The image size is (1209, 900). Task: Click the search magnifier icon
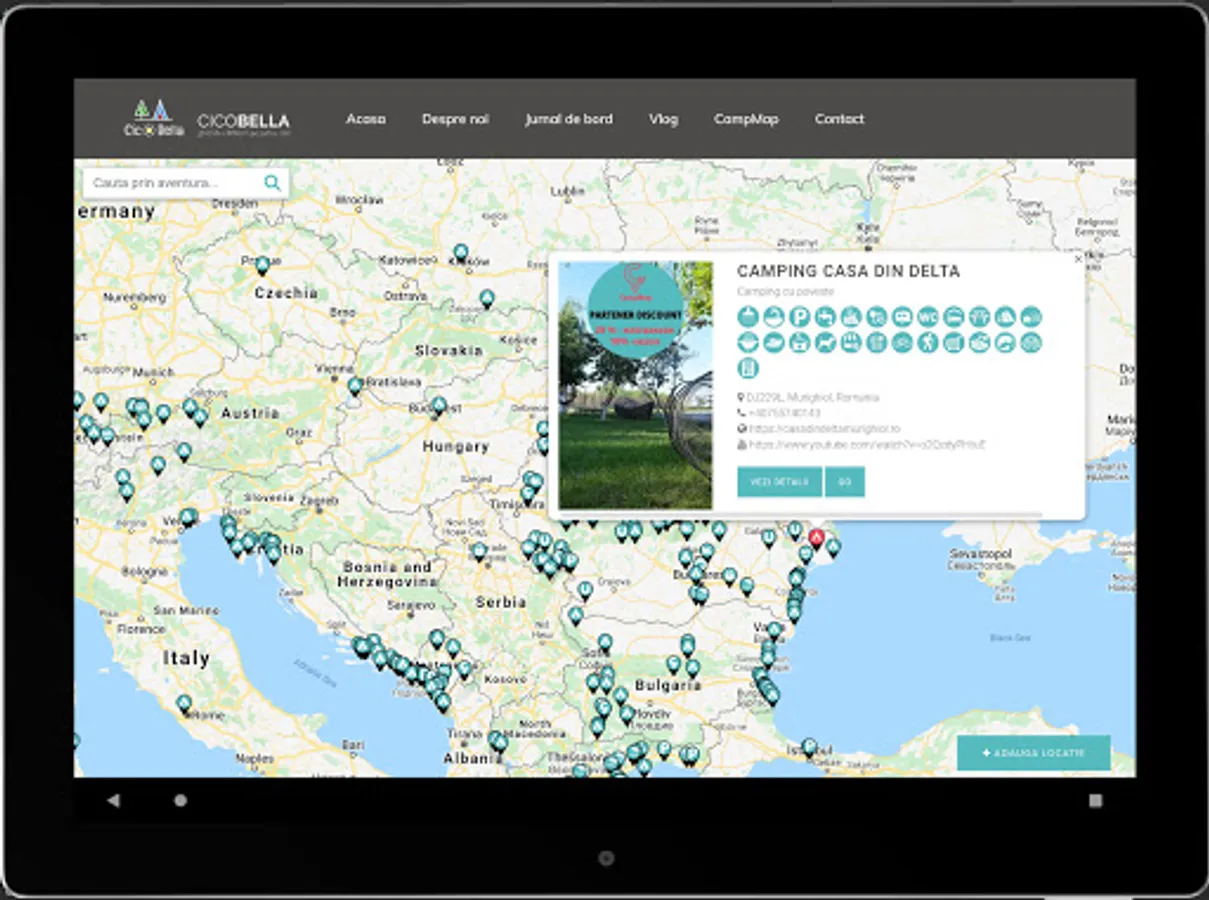point(272,183)
